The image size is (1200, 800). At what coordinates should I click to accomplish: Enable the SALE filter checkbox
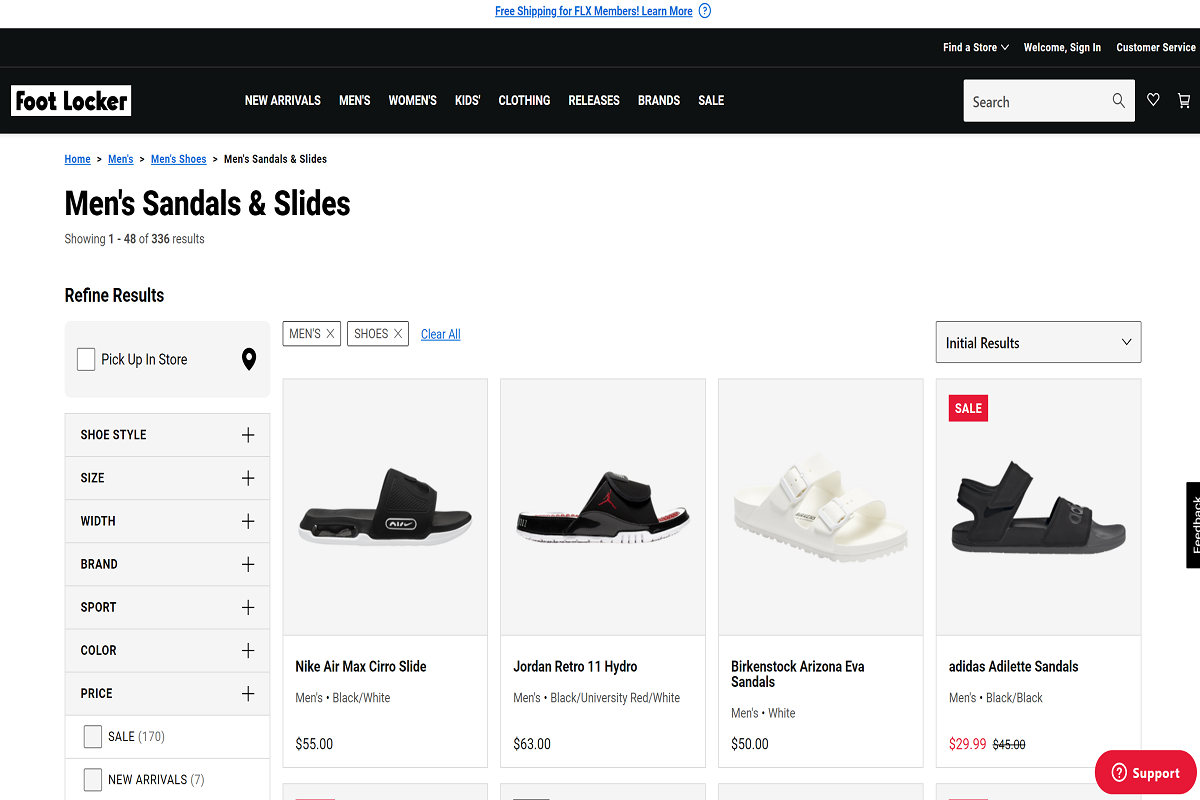point(92,737)
